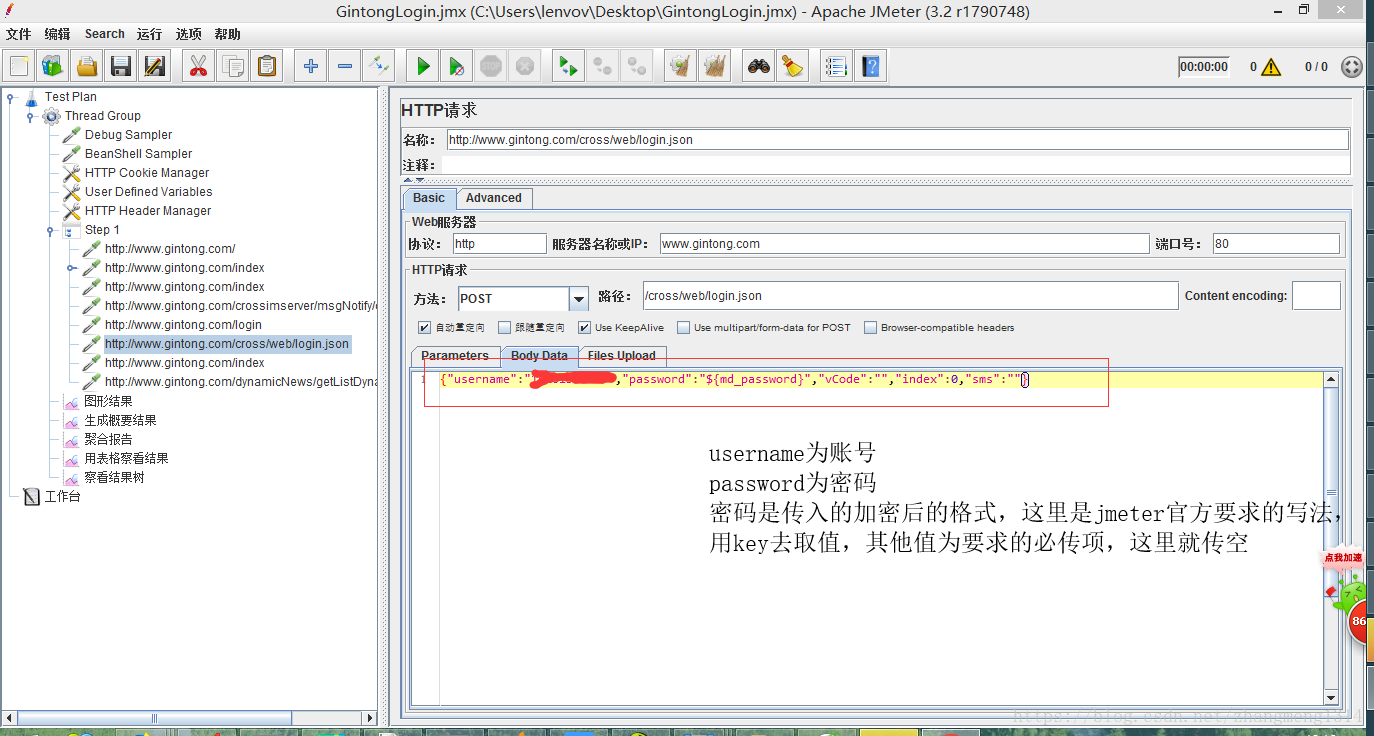Toggle the 自动重定向 checkbox
Viewport: 1374px width, 736px height.
click(425, 327)
